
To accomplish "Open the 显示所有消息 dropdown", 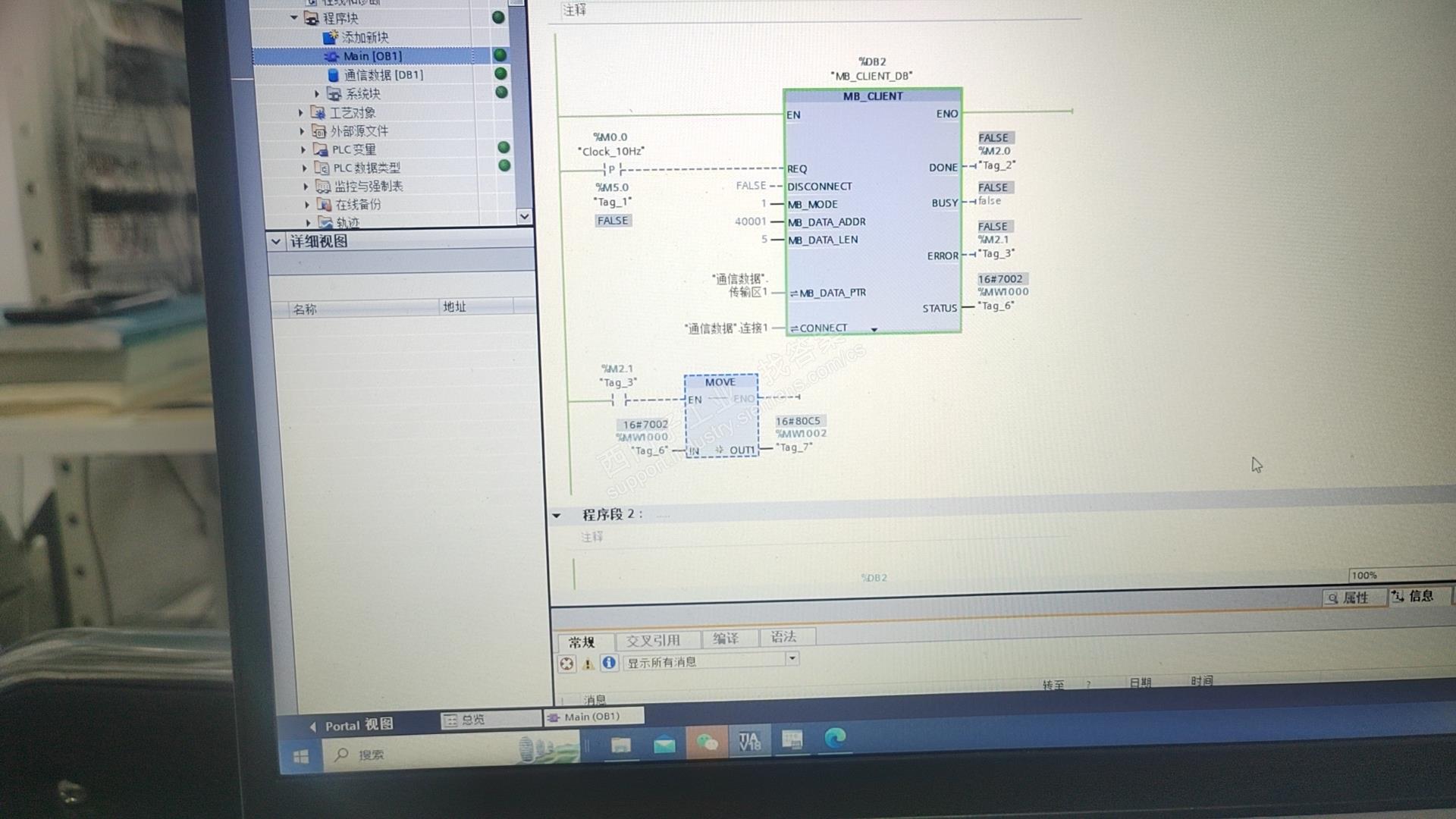I will click(792, 658).
